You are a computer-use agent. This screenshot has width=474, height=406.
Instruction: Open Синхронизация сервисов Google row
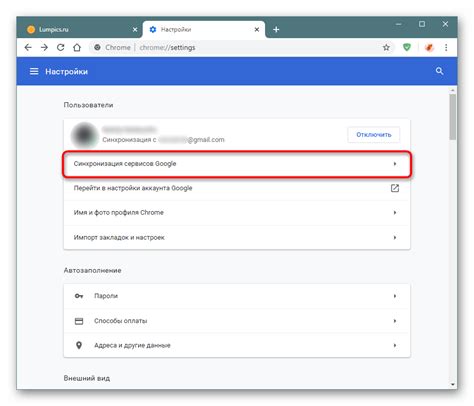(x=237, y=164)
